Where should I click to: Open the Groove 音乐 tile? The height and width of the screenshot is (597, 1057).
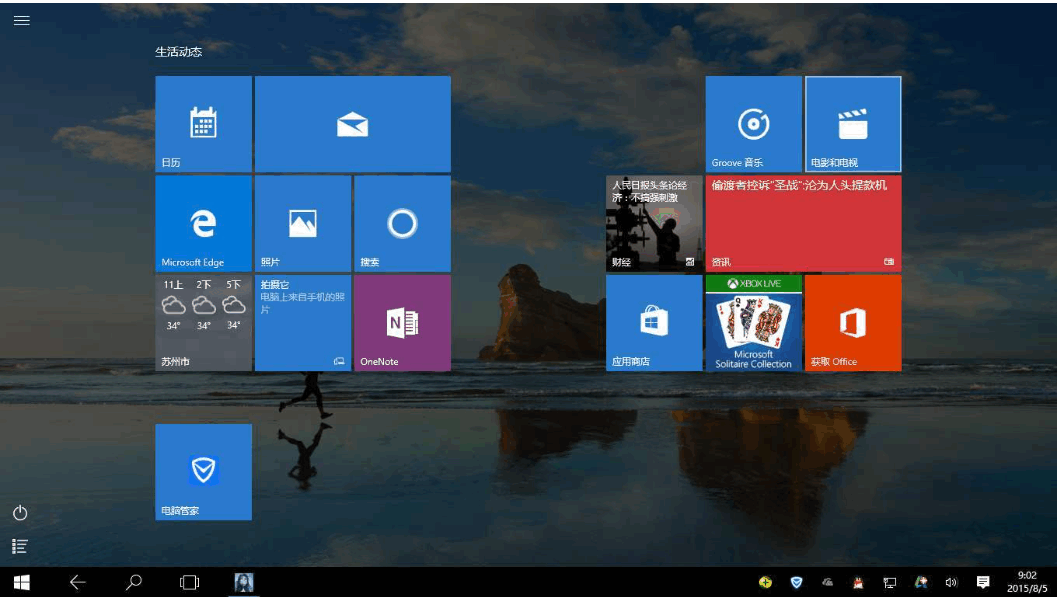(754, 124)
